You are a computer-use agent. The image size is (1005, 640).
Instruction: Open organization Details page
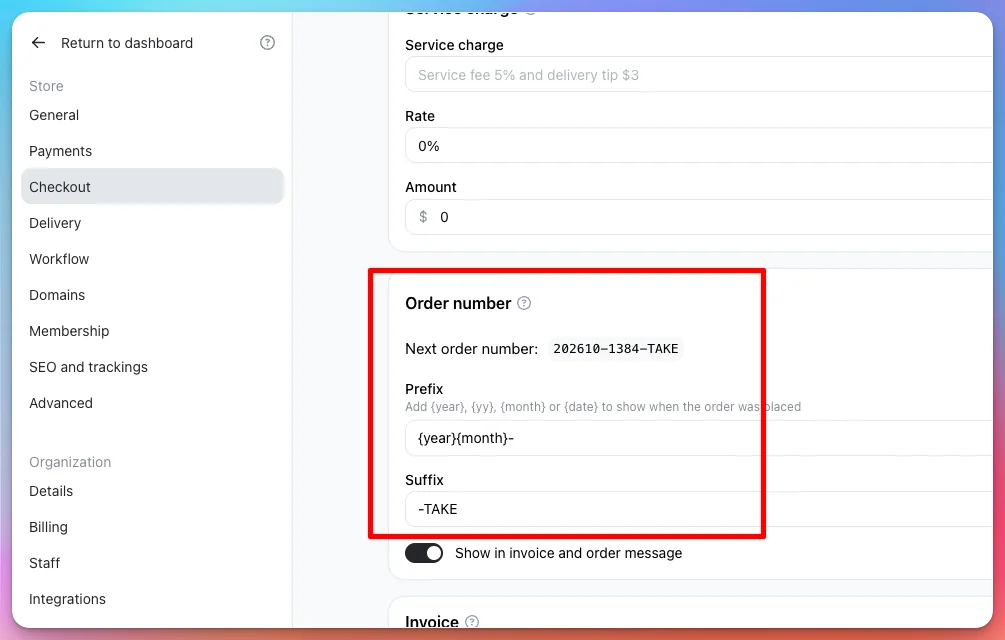(x=51, y=491)
